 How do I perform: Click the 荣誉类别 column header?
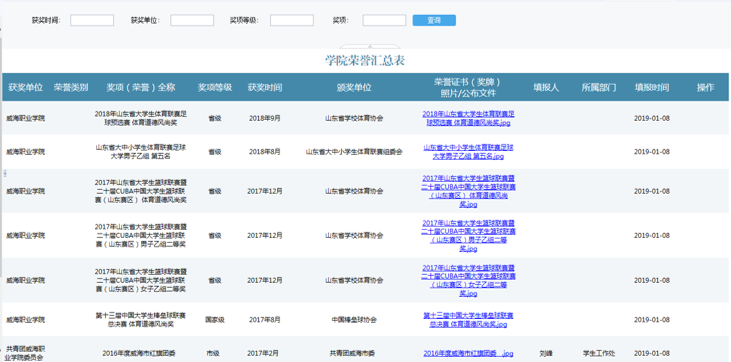coord(71,87)
